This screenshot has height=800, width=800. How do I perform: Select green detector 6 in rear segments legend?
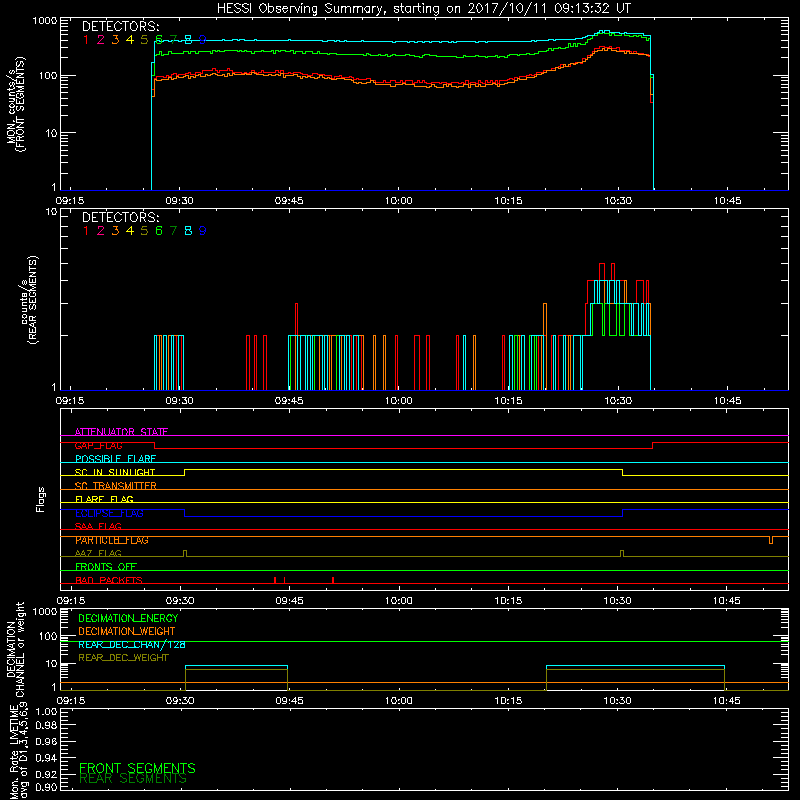pos(159,231)
